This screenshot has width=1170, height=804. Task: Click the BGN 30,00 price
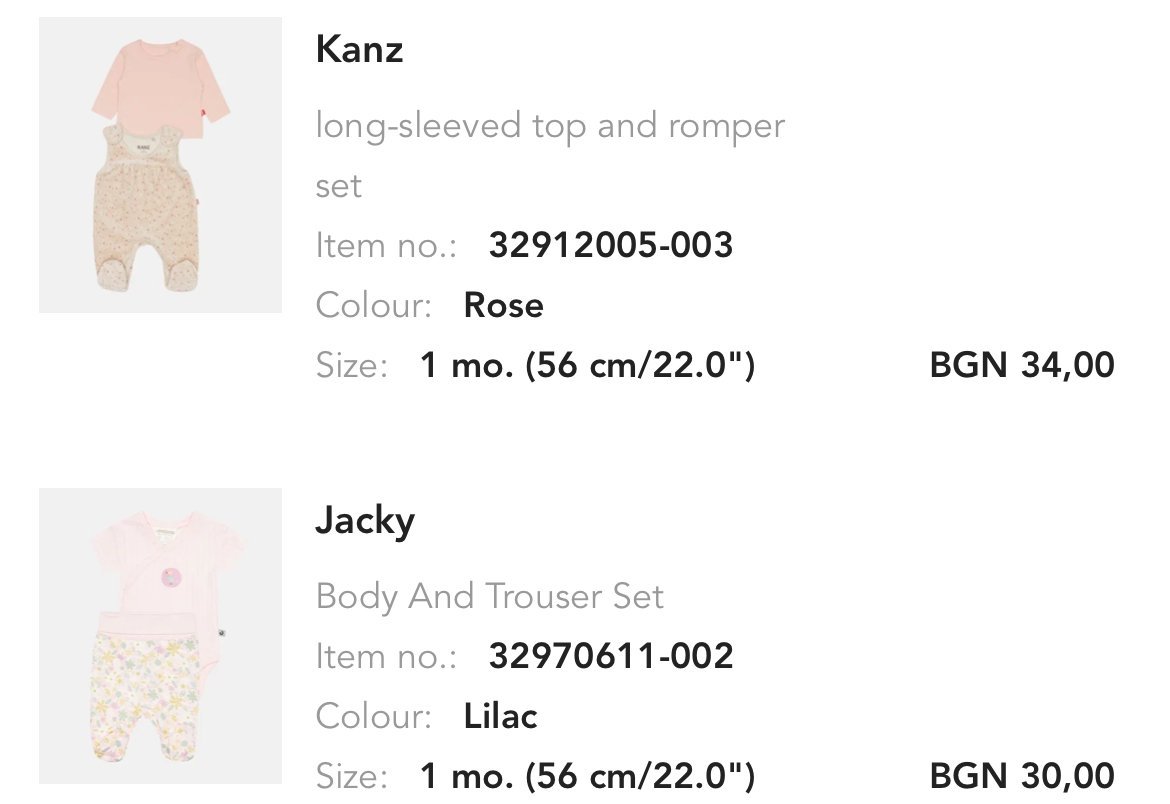[1022, 775]
